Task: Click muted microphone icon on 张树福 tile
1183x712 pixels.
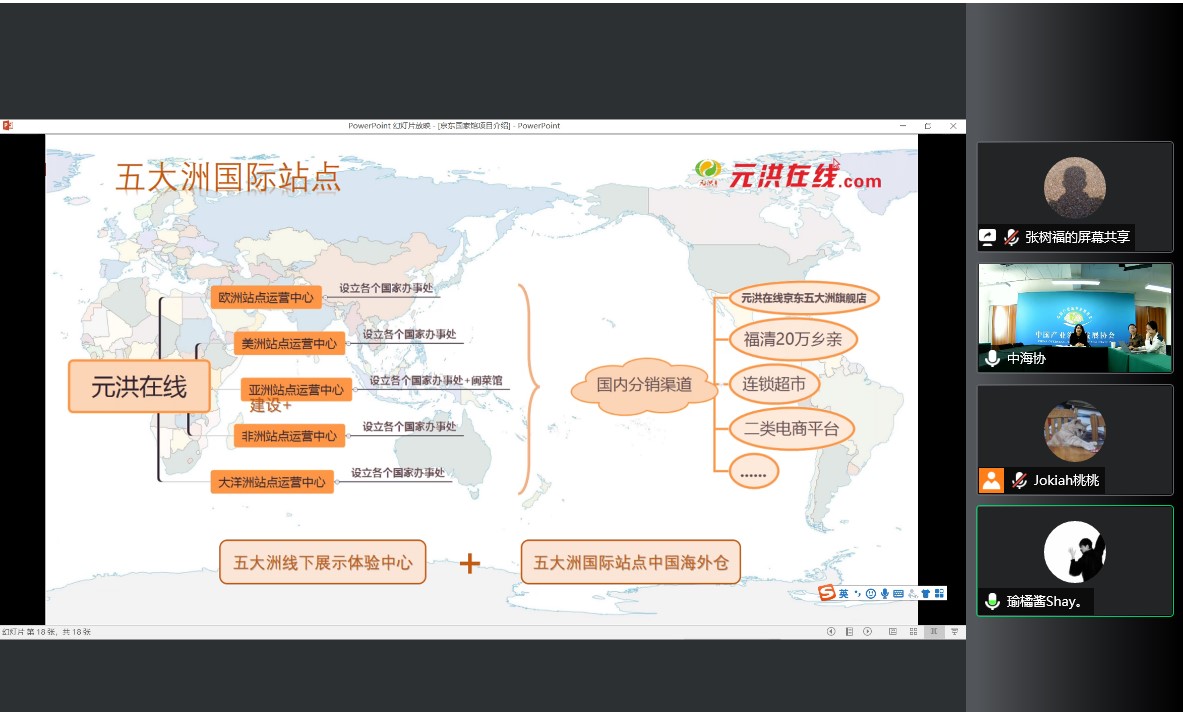Action: click(1011, 238)
